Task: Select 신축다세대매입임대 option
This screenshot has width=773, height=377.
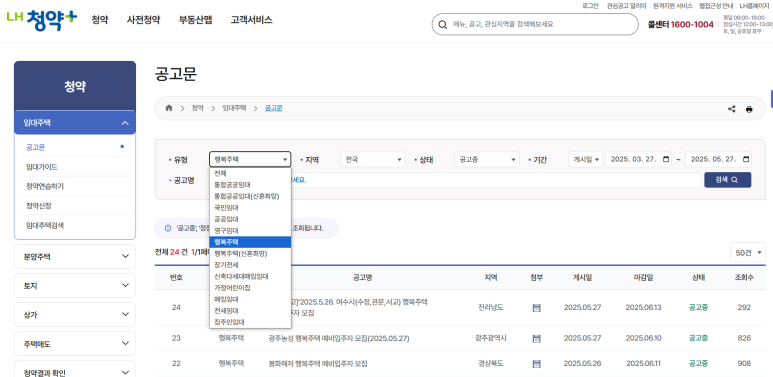Action: pos(250,276)
